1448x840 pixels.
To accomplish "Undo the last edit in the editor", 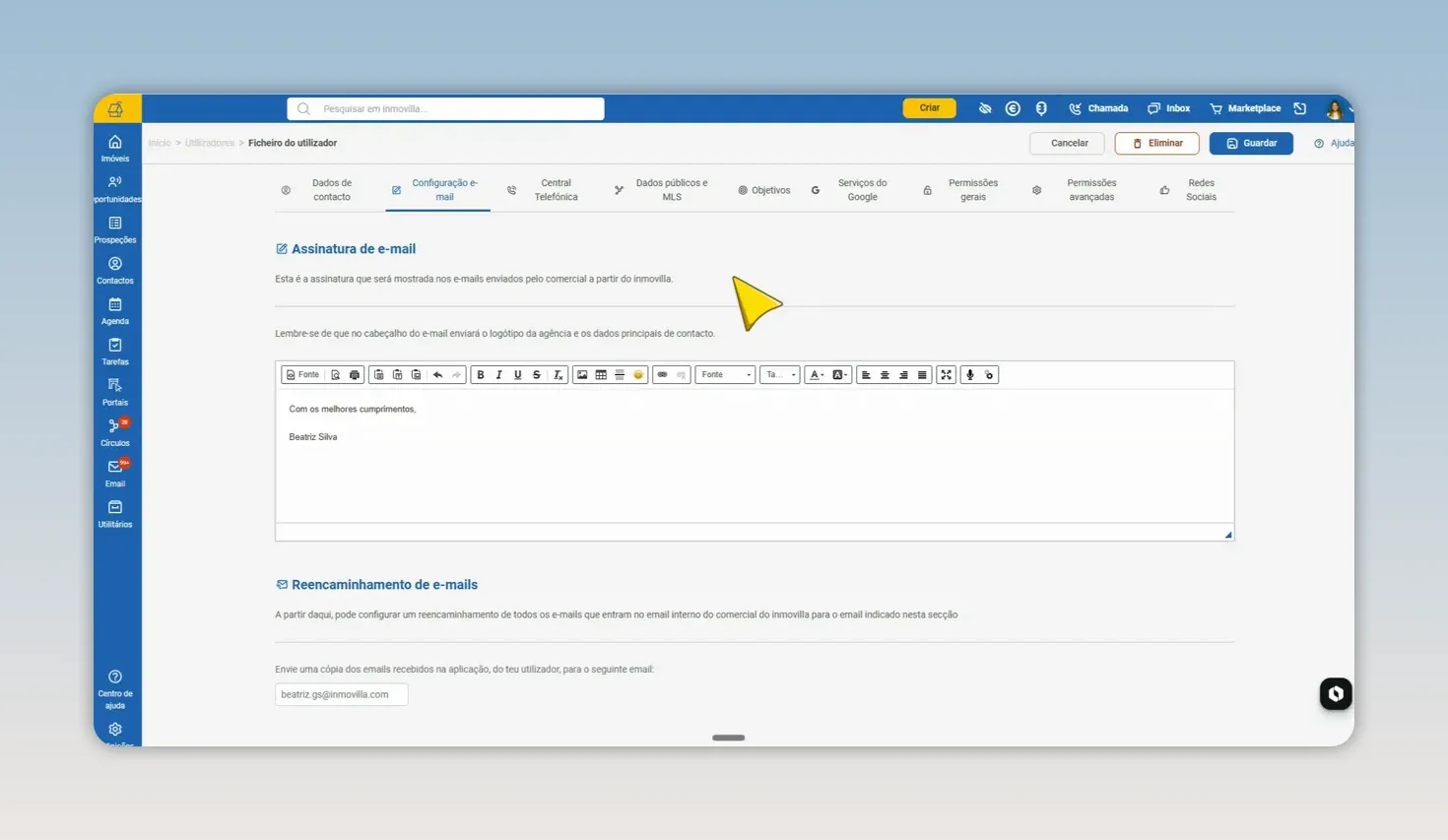I will click(437, 375).
